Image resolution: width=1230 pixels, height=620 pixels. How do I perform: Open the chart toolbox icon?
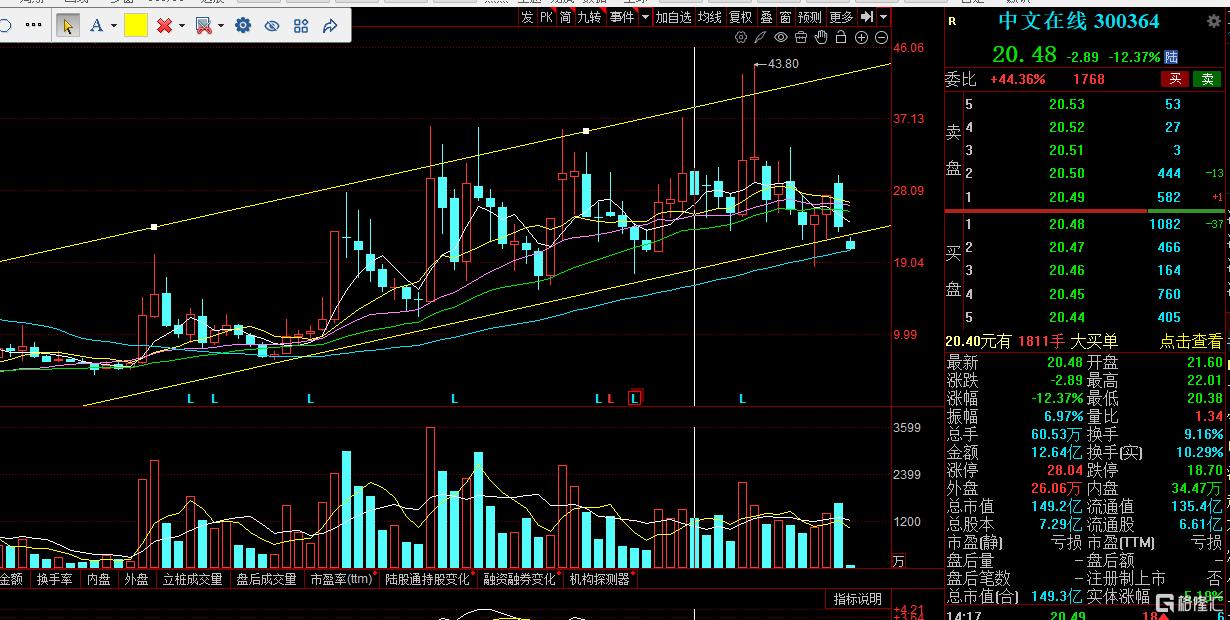801,38
